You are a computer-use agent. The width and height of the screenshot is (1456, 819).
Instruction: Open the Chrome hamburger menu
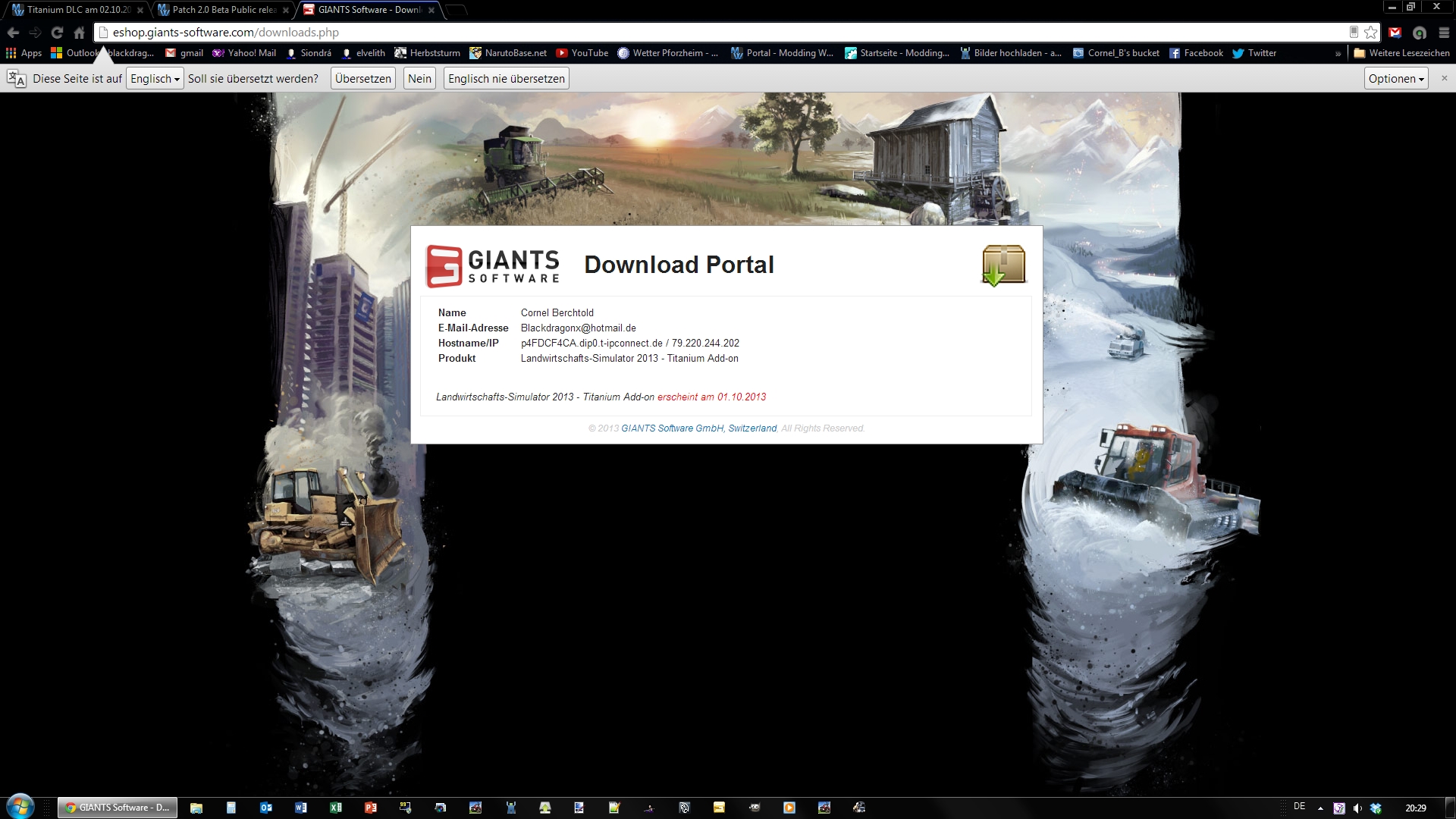point(1444,33)
